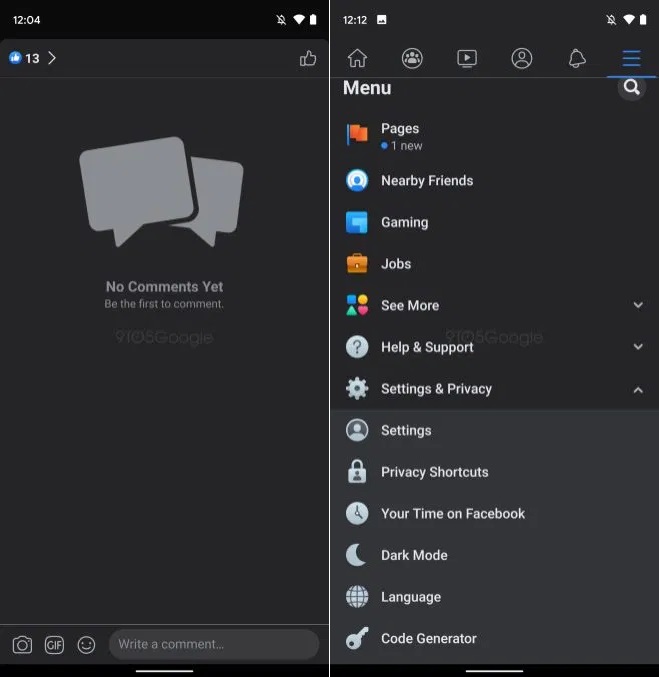
Task: Tap the Privacy Shortcuts lock icon
Action: pyautogui.click(x=357, y=471)
